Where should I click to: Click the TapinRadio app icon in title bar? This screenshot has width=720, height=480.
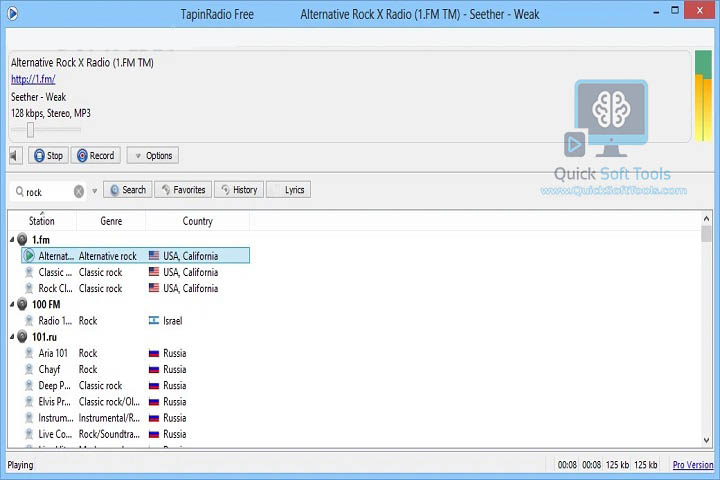click(x=13, y=14)
